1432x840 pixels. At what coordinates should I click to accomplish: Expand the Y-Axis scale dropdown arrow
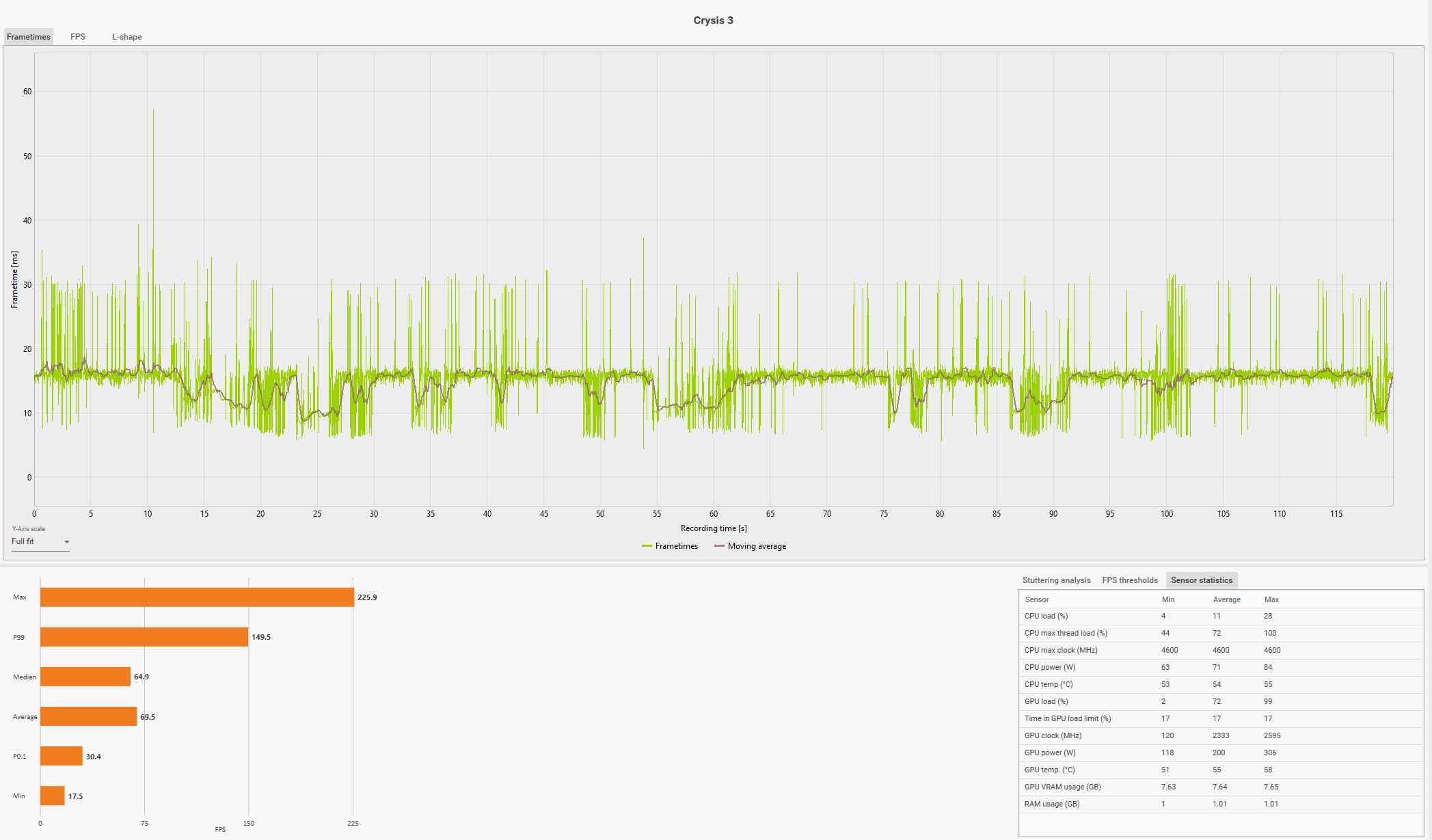(x=67, y=542)
